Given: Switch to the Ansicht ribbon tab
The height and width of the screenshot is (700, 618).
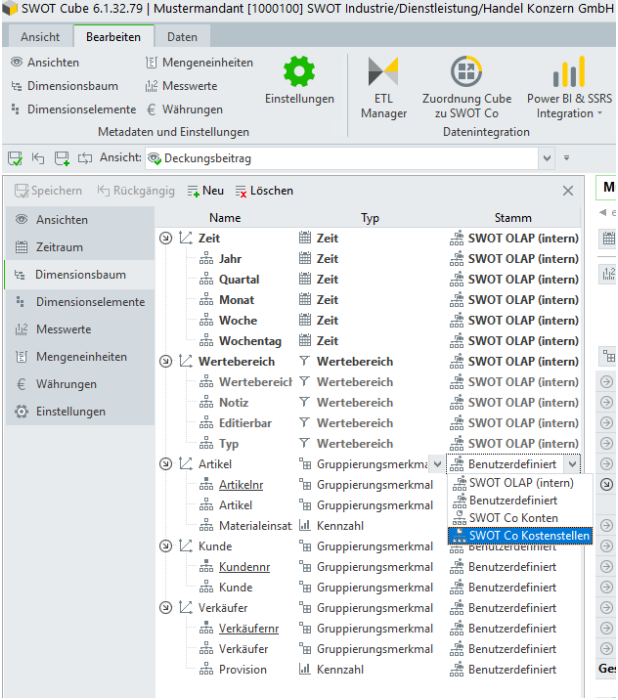Looking at the screenshot, I should (x=40, y=37).
